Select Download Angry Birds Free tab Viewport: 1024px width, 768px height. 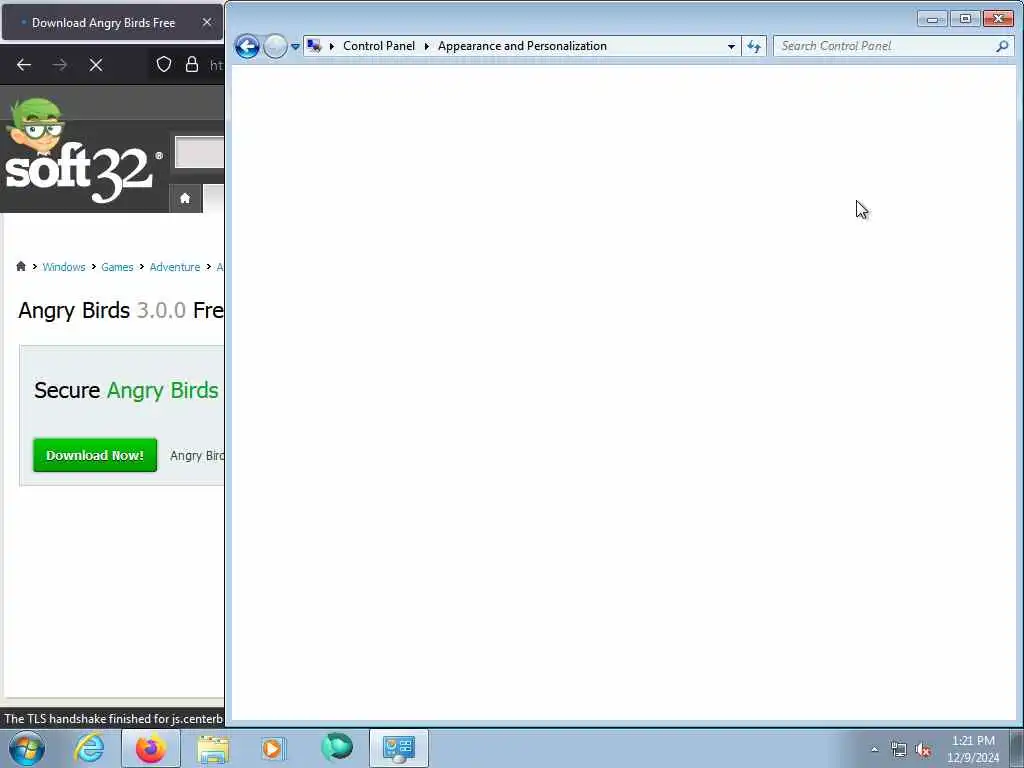coord(112,22)
